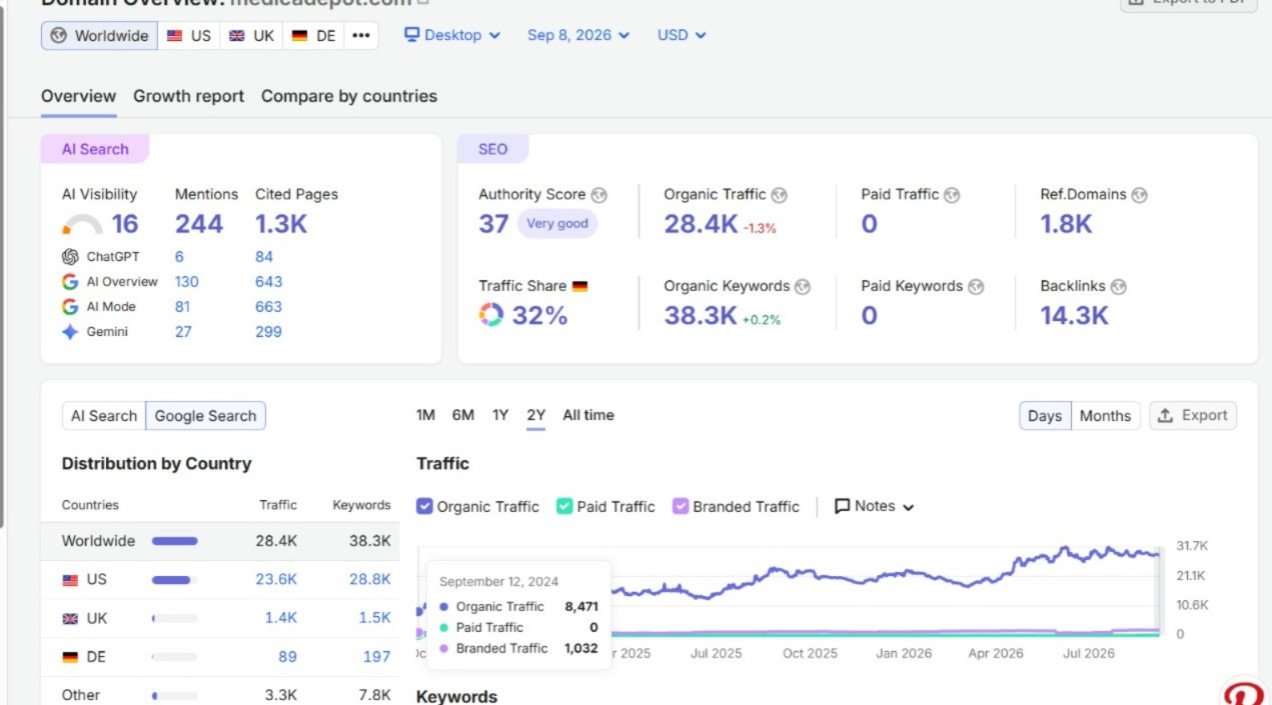Click the Other row traffic share bar
Viewport: 1272px width, 705px height.
[x=174, y=695]
